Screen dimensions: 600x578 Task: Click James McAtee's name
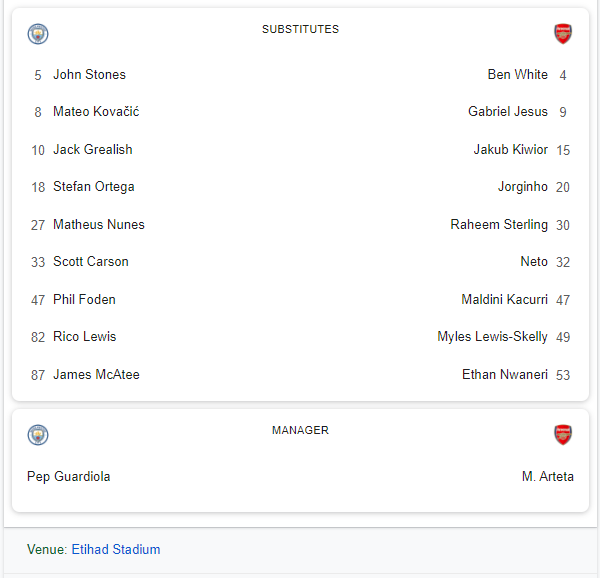96,374
